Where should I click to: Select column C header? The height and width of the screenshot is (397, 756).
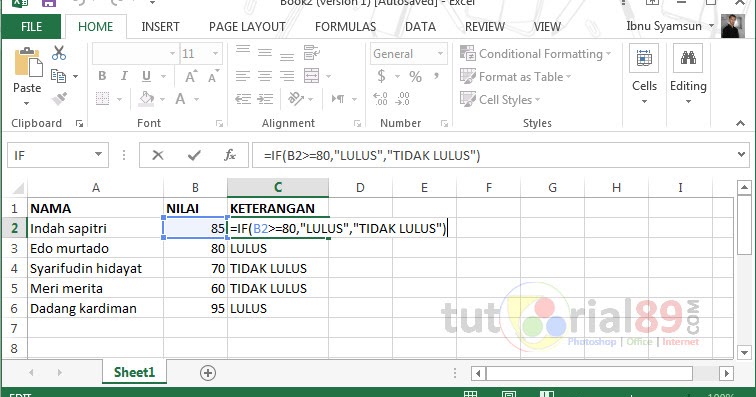click(x=278, y=187)
